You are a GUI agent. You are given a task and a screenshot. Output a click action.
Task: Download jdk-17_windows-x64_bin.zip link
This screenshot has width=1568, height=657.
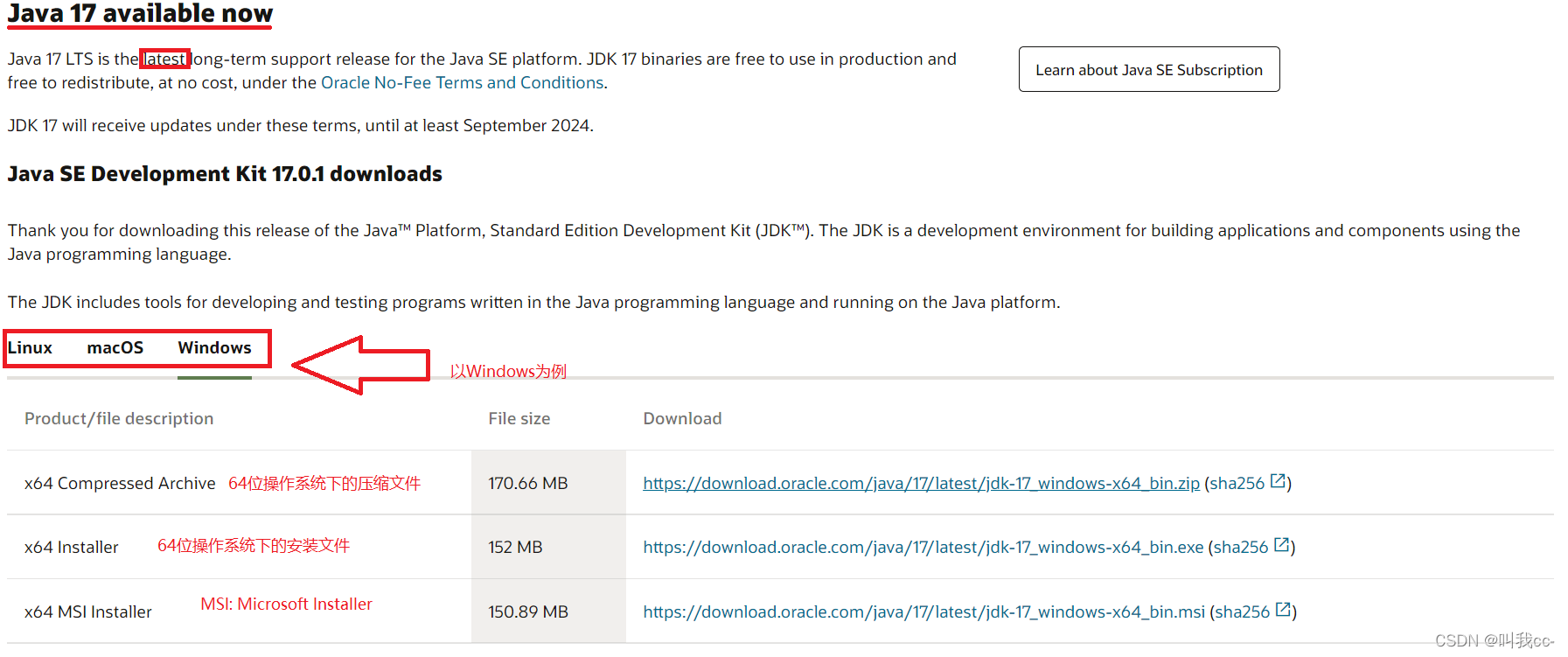tap(921, 483)
